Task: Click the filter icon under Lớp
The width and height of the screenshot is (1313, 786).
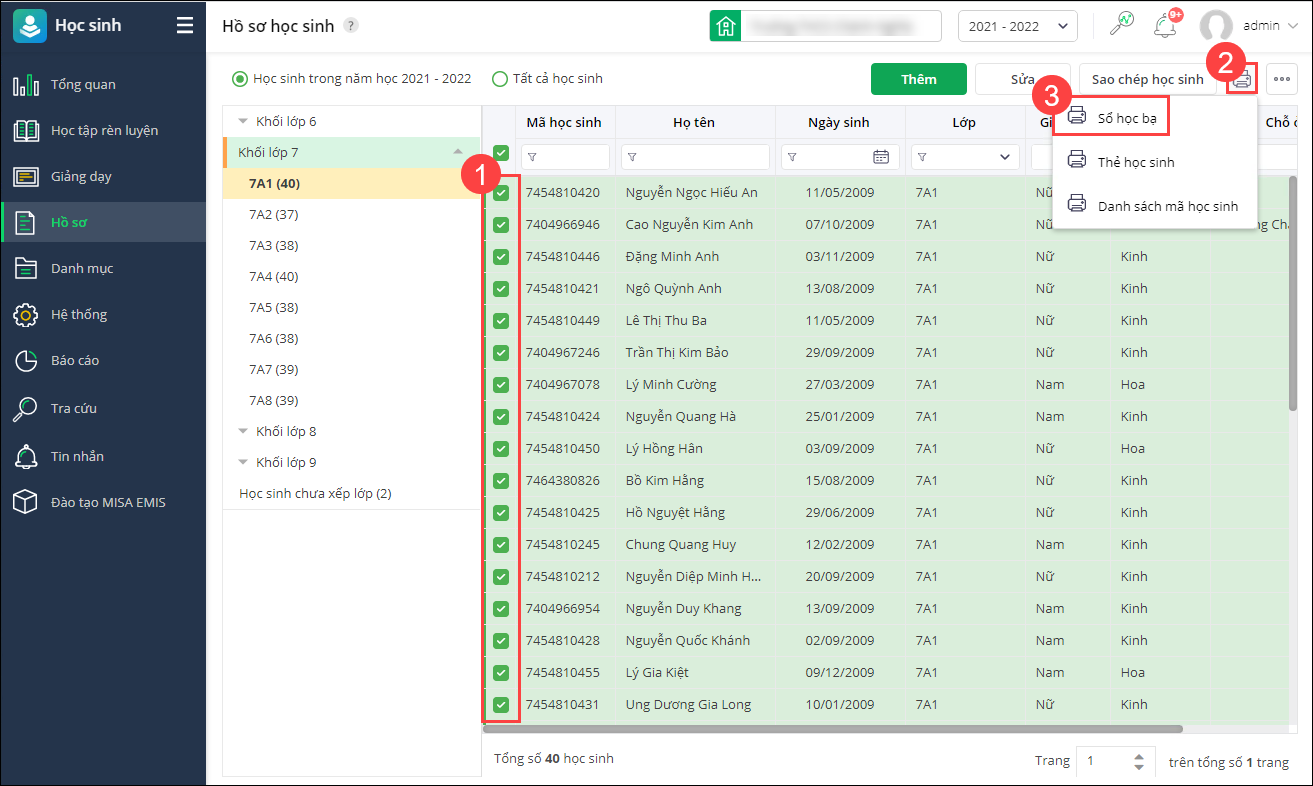Action: click(x=922, y=157)
